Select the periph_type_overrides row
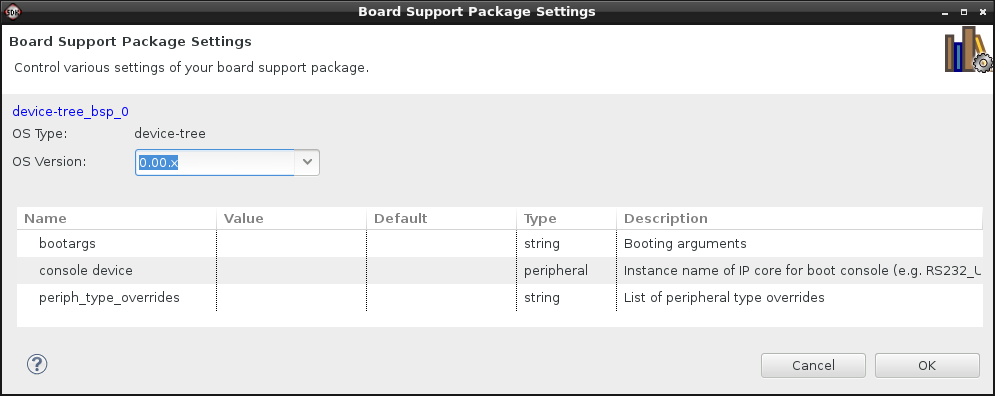 [x=499, y=297]
